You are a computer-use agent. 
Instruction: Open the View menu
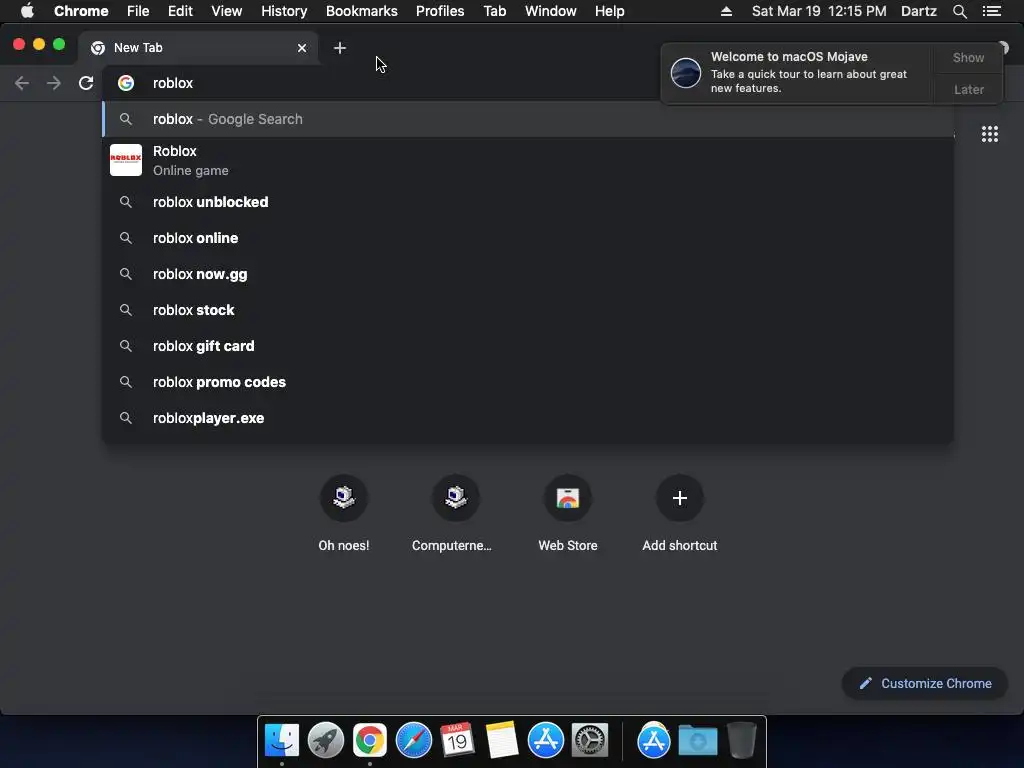tap(227, 11)
